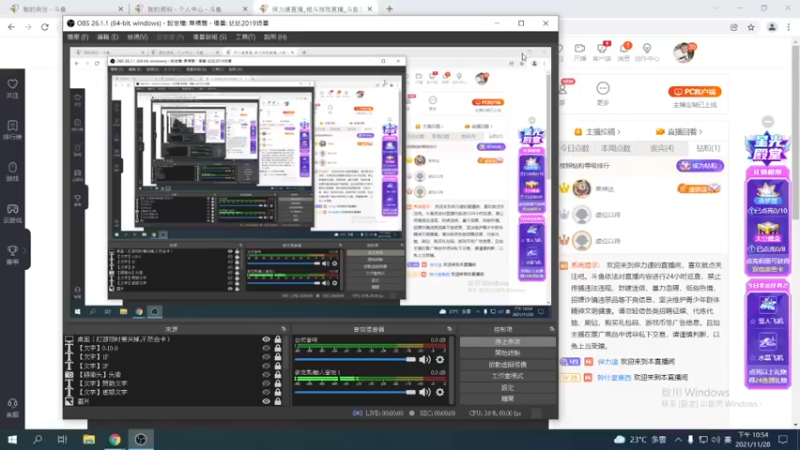Open 客服 headset icon in sidebar
The image size is (800, 450).
point(12,404)
